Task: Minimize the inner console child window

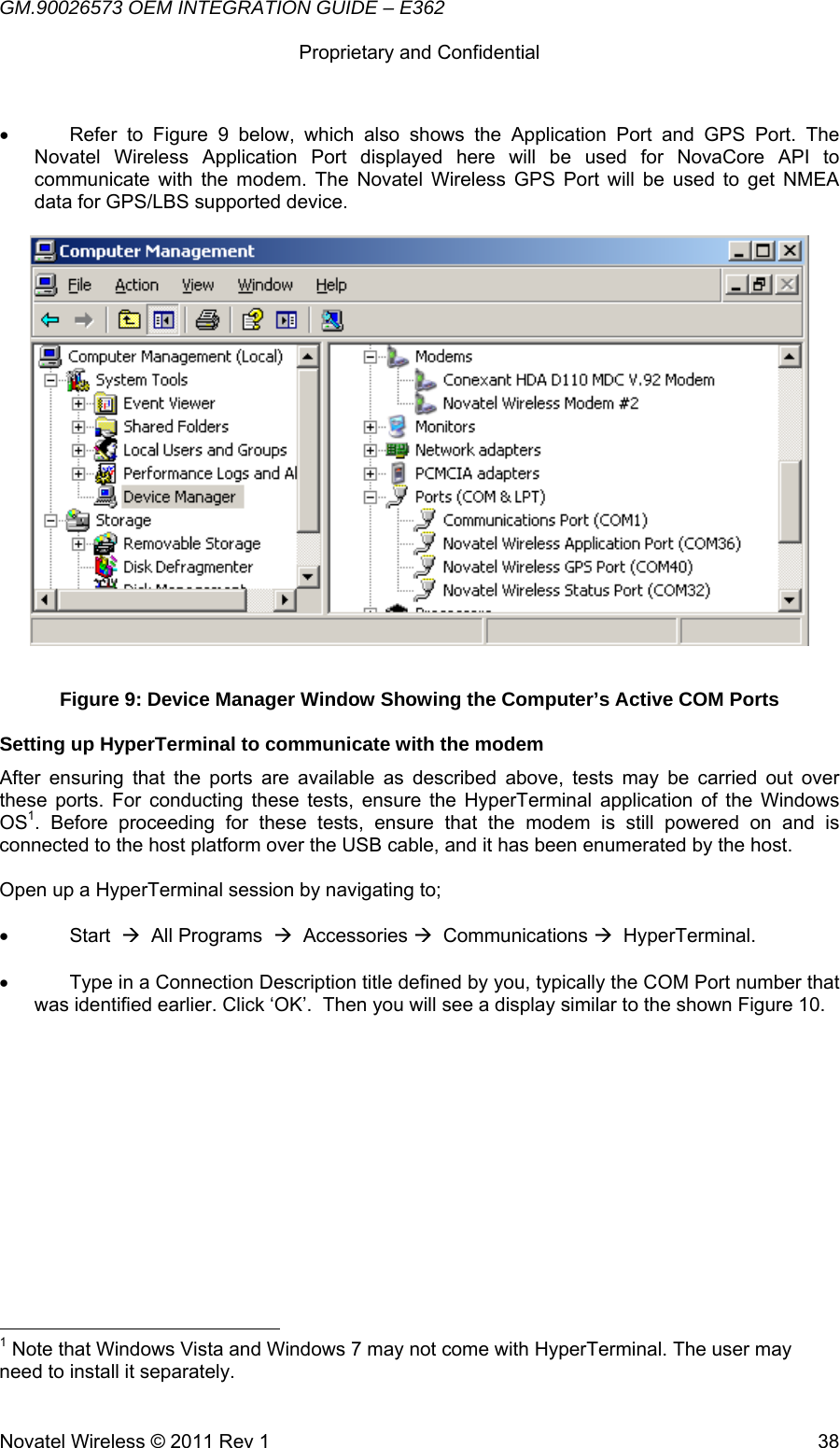Action: (x=737, y=284)
